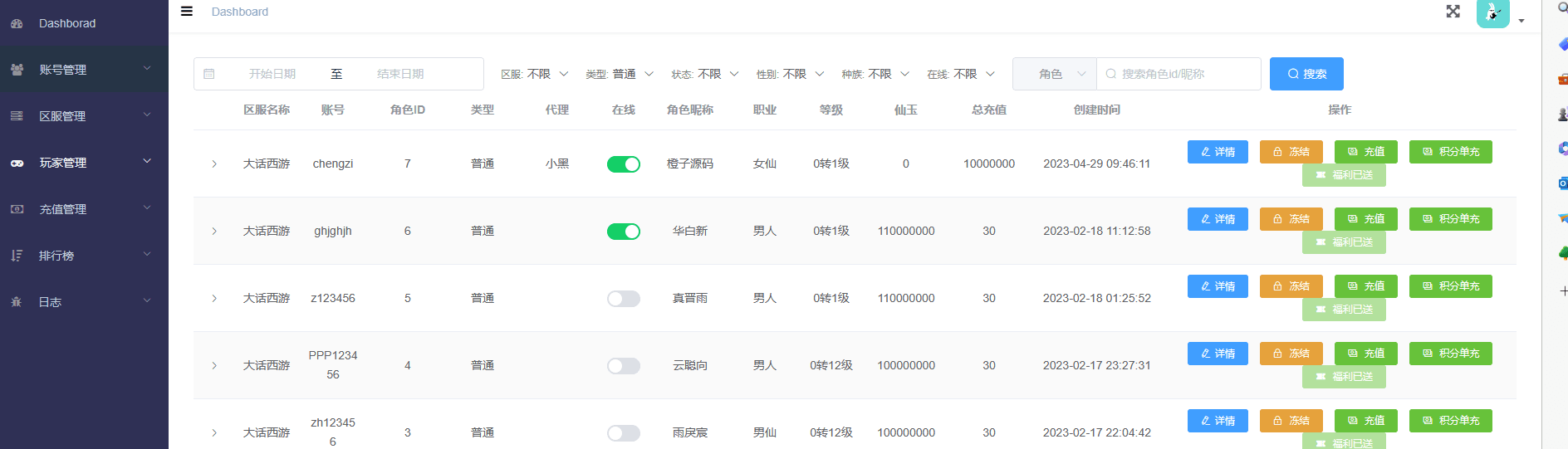Open the 性别 filter dropdown

[x=803, y=74]
